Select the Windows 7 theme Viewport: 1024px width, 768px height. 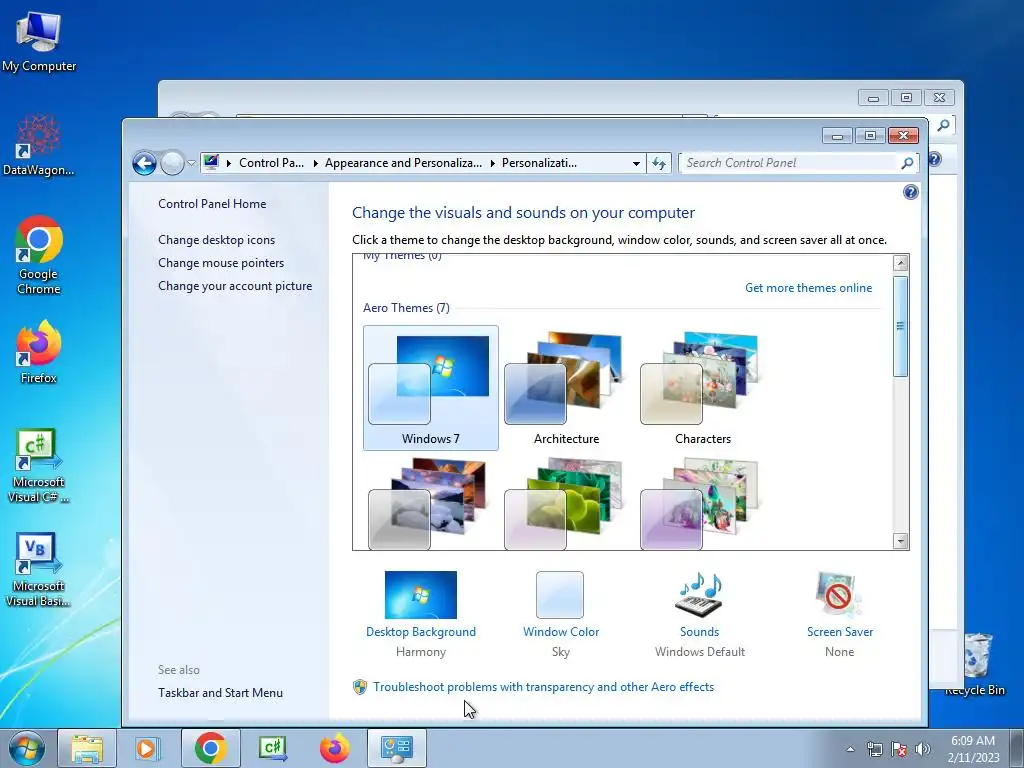tap(430, 388)
